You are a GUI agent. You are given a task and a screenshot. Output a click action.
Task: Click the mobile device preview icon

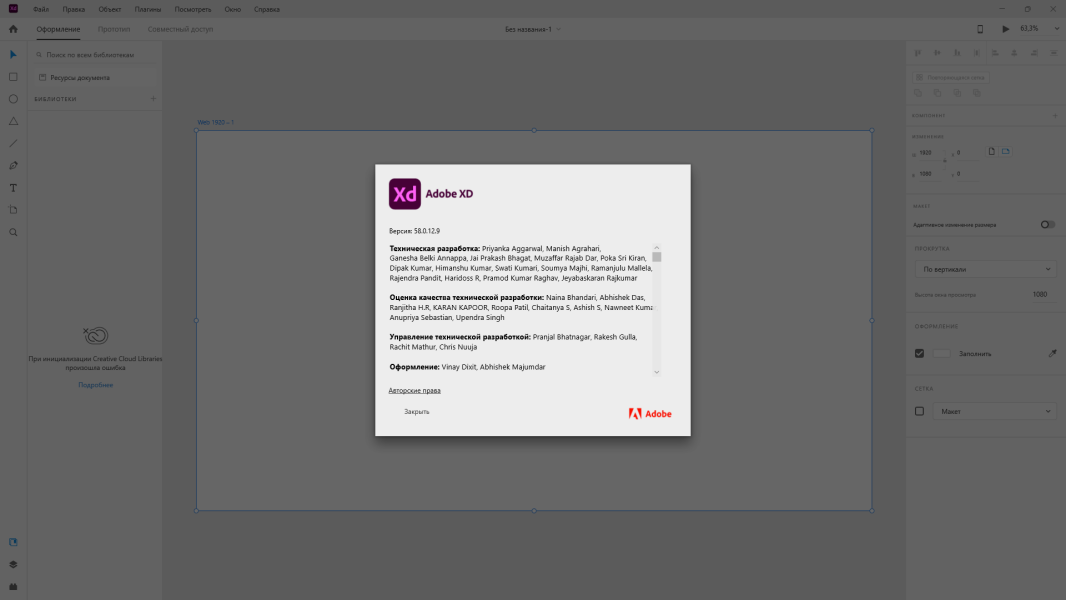point(980,29)
